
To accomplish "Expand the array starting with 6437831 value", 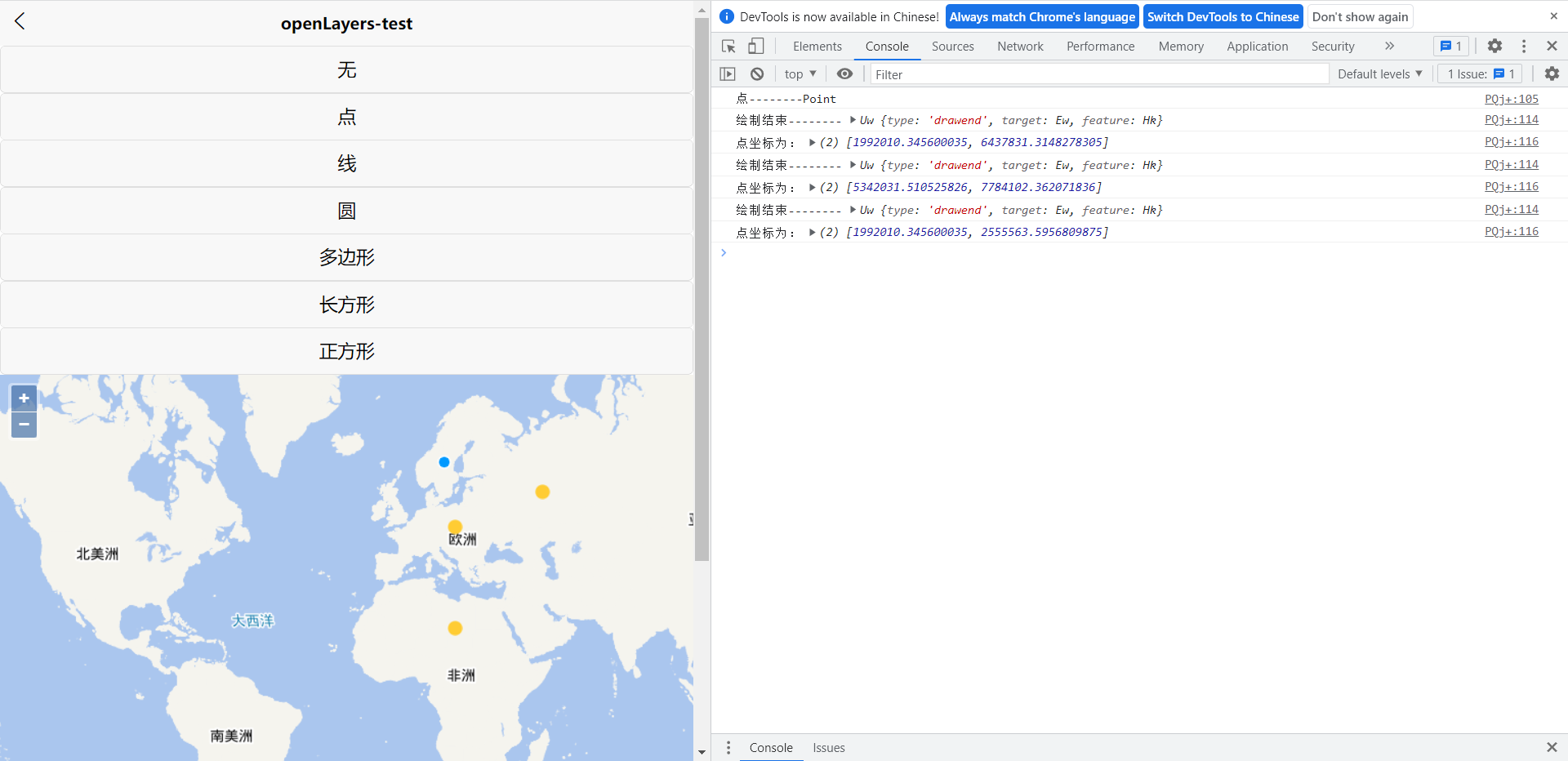I will (x=813, y=142).
